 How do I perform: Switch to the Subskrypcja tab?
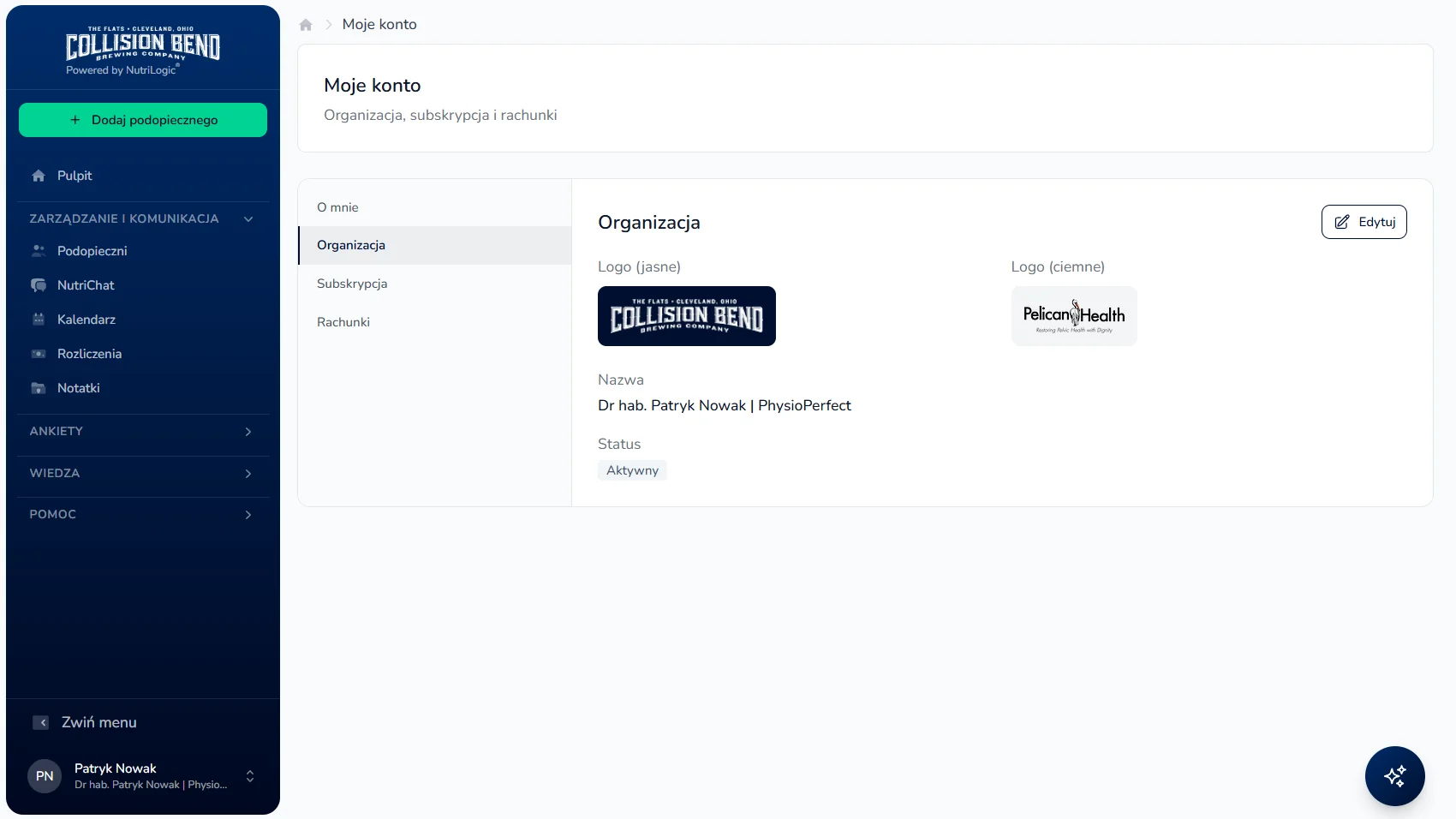point(434,284)
